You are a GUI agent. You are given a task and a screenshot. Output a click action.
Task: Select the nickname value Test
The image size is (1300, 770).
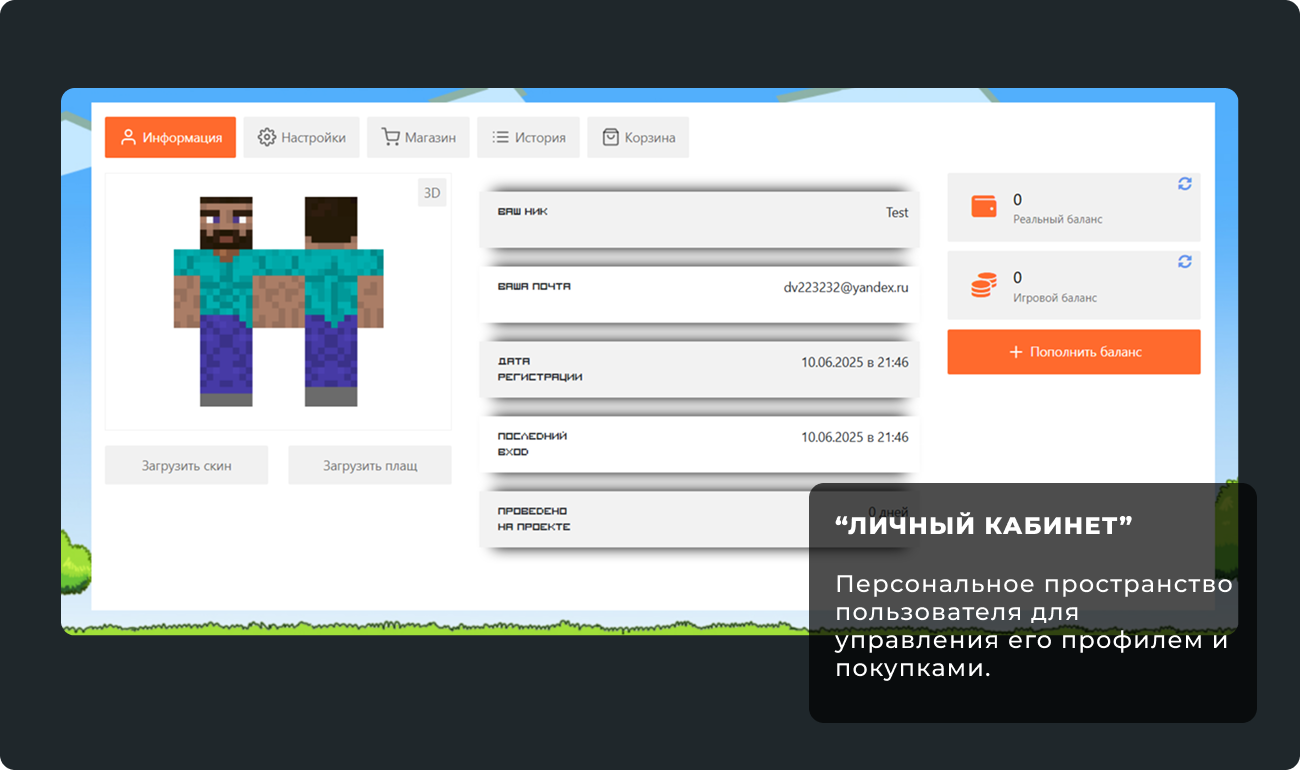[897, 212]
